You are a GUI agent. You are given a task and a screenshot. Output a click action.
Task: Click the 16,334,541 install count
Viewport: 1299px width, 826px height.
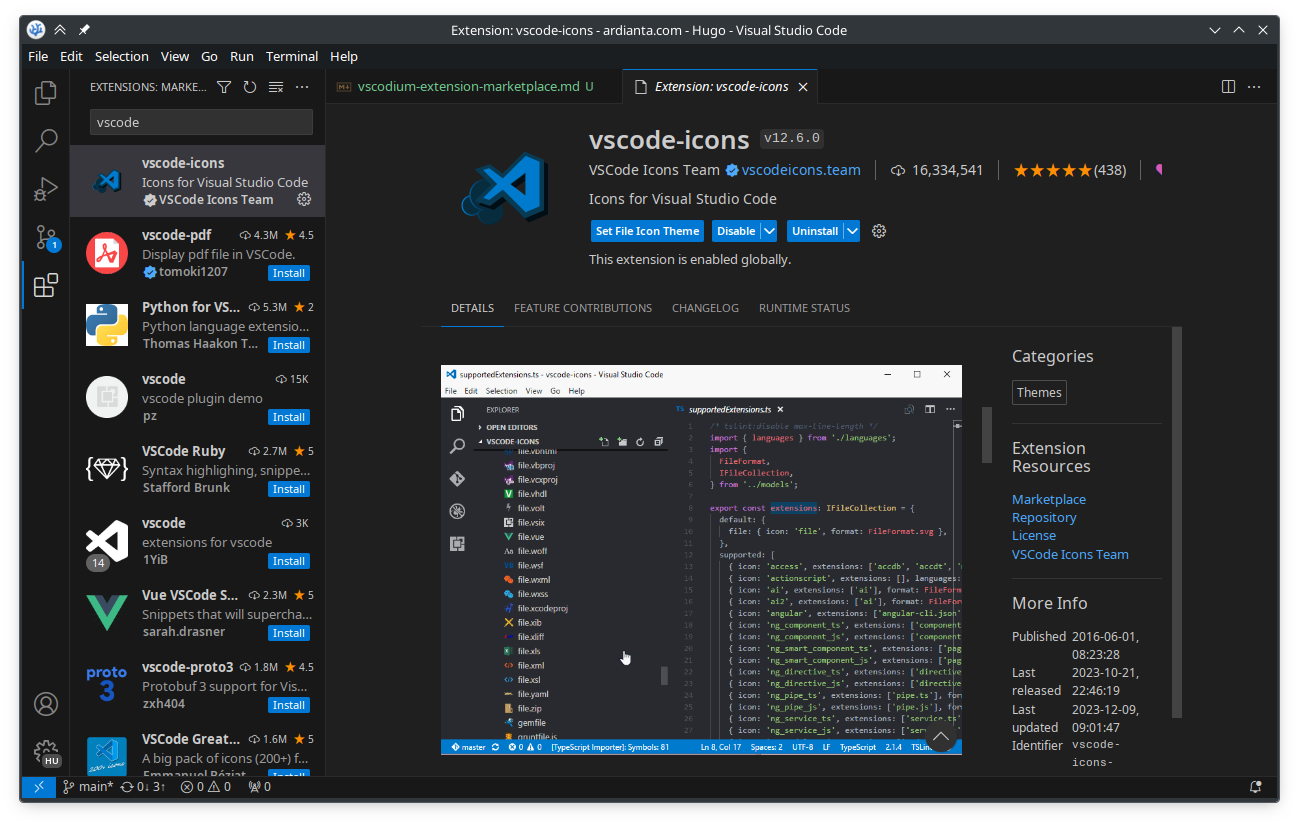(x=937, y=170)
